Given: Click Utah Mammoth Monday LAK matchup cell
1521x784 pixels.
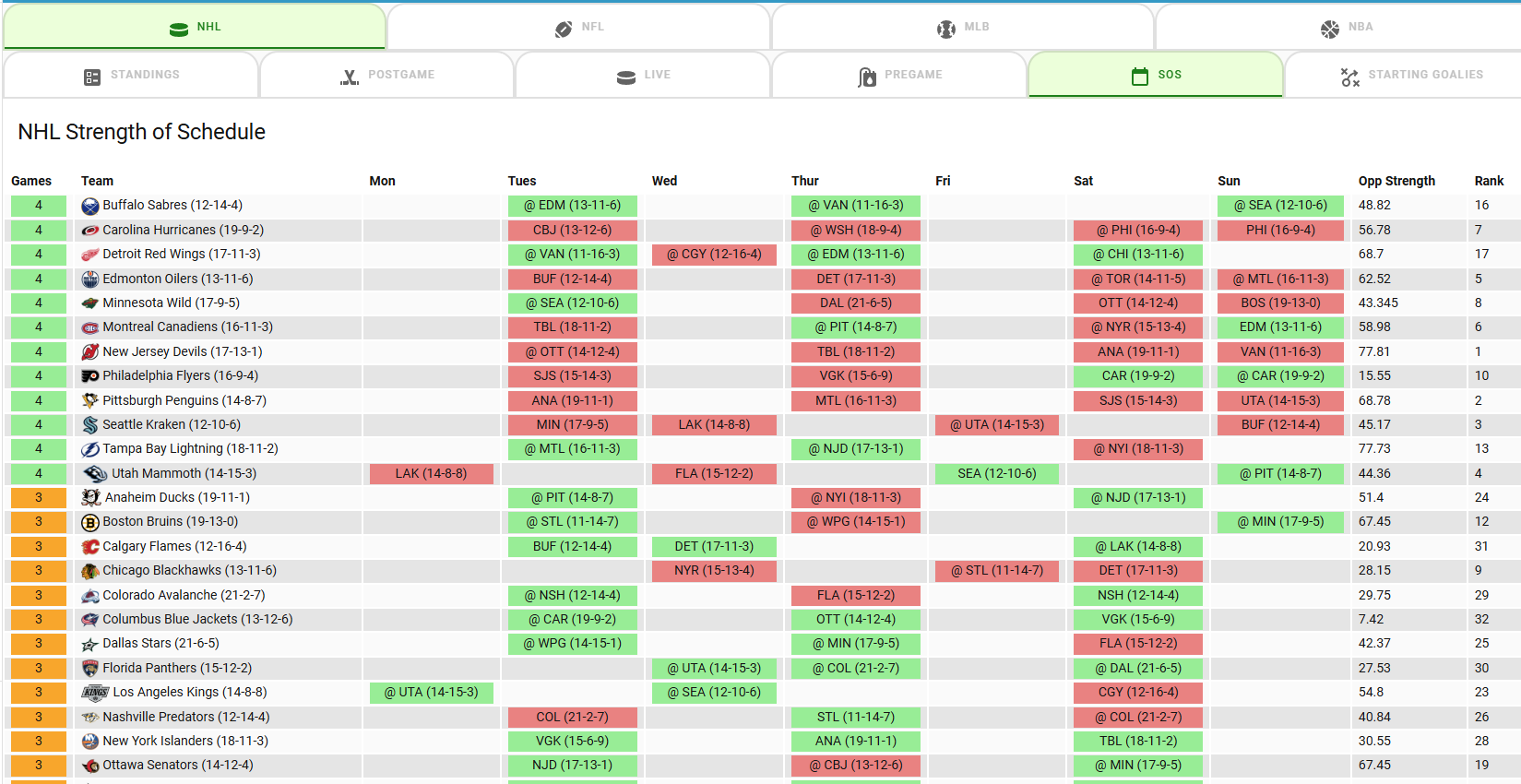Looking at the screenshot, I should coord(432,474).
